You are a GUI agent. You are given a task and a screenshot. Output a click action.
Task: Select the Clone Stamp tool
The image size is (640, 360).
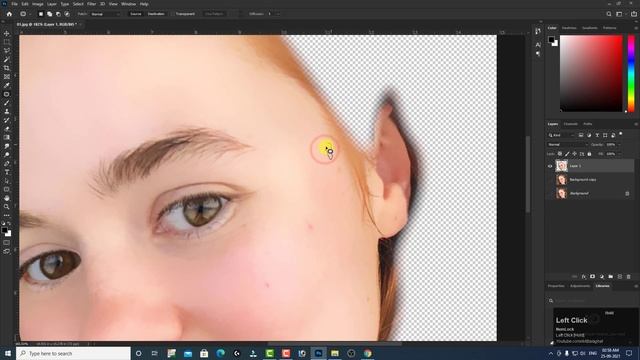coord(7,111)
